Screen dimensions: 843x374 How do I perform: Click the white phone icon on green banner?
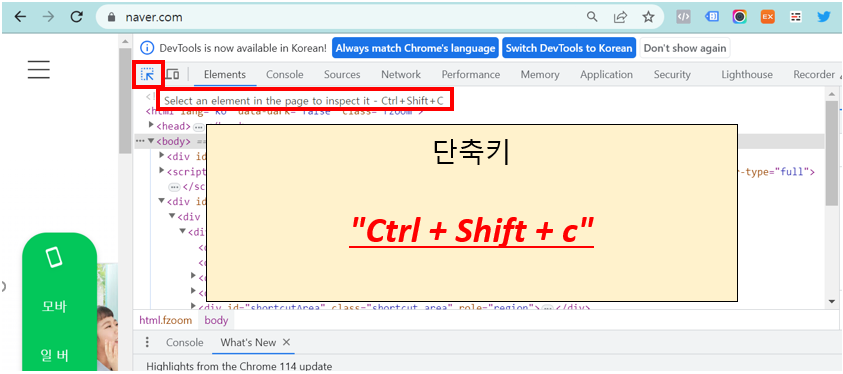[54, 256]
